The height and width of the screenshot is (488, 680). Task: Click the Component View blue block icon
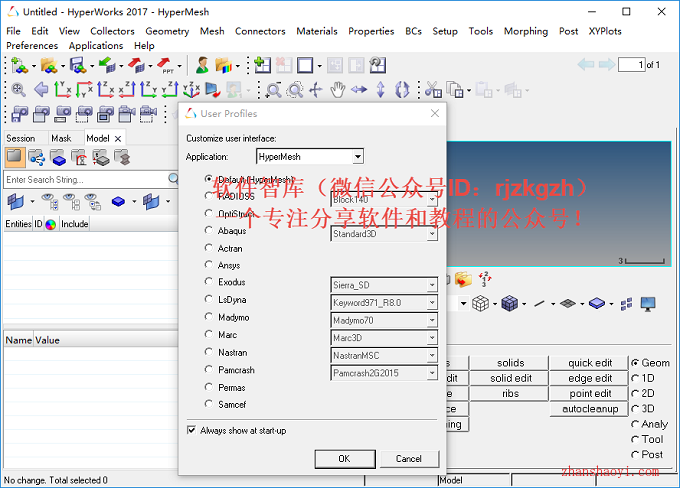[x=58, y=157]
